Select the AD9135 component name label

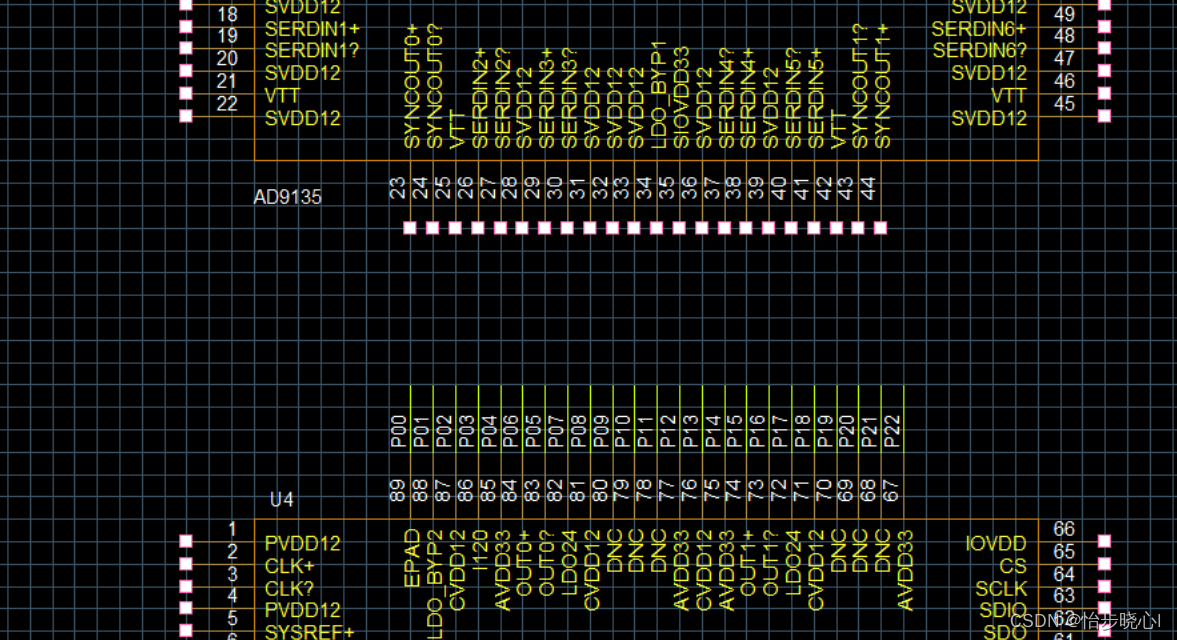point(288,198)
